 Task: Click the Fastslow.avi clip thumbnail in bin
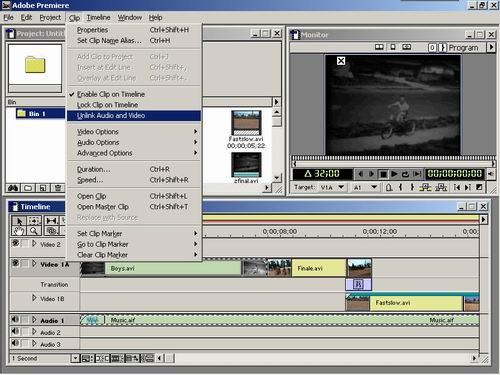coord(246,123)
